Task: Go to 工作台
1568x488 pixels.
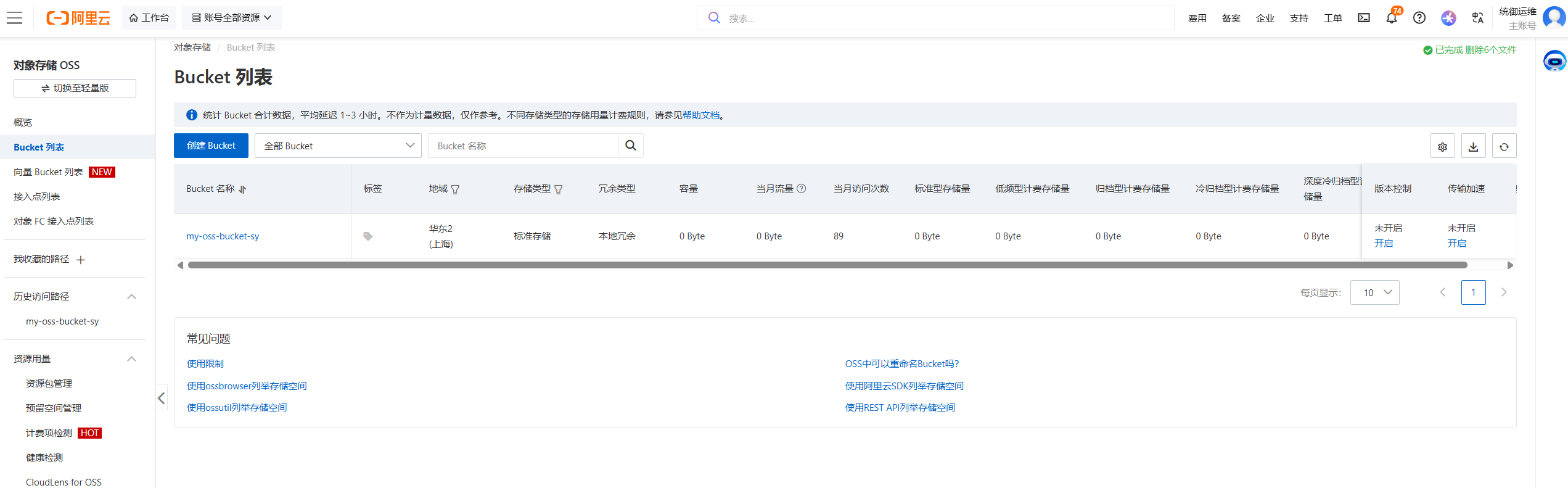Action: pyautogui.click(x=149, y=18)
